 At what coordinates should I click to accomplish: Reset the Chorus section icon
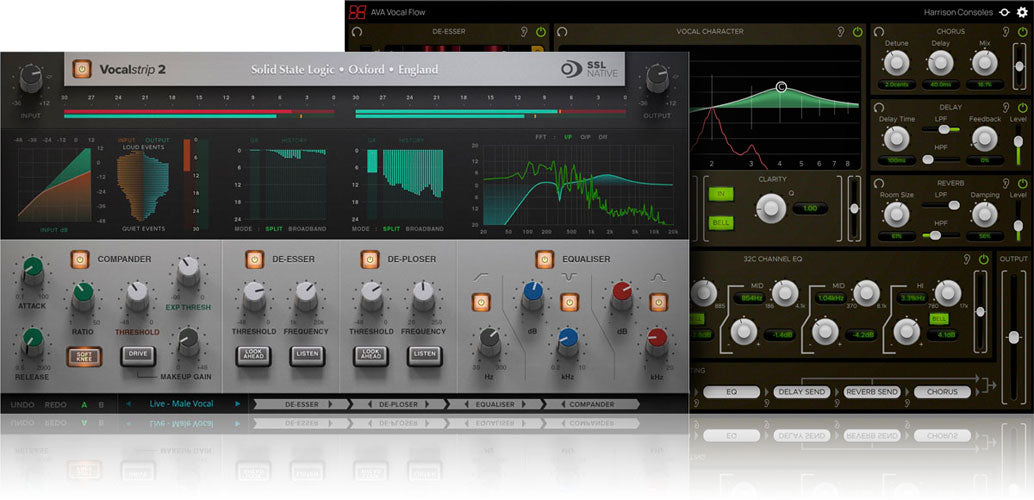(x=878, y=32)
